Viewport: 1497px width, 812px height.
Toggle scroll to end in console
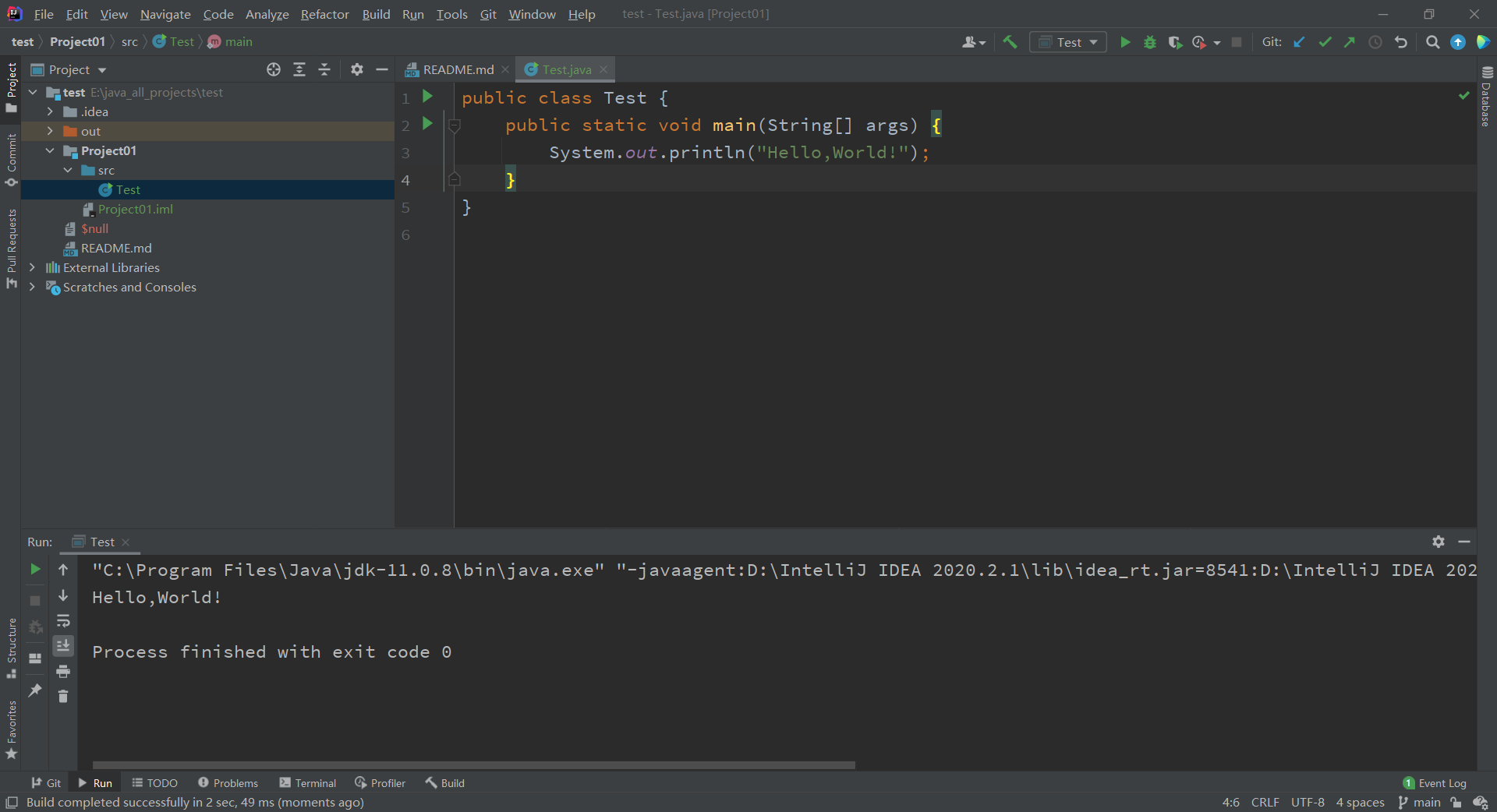coord(63,645)
